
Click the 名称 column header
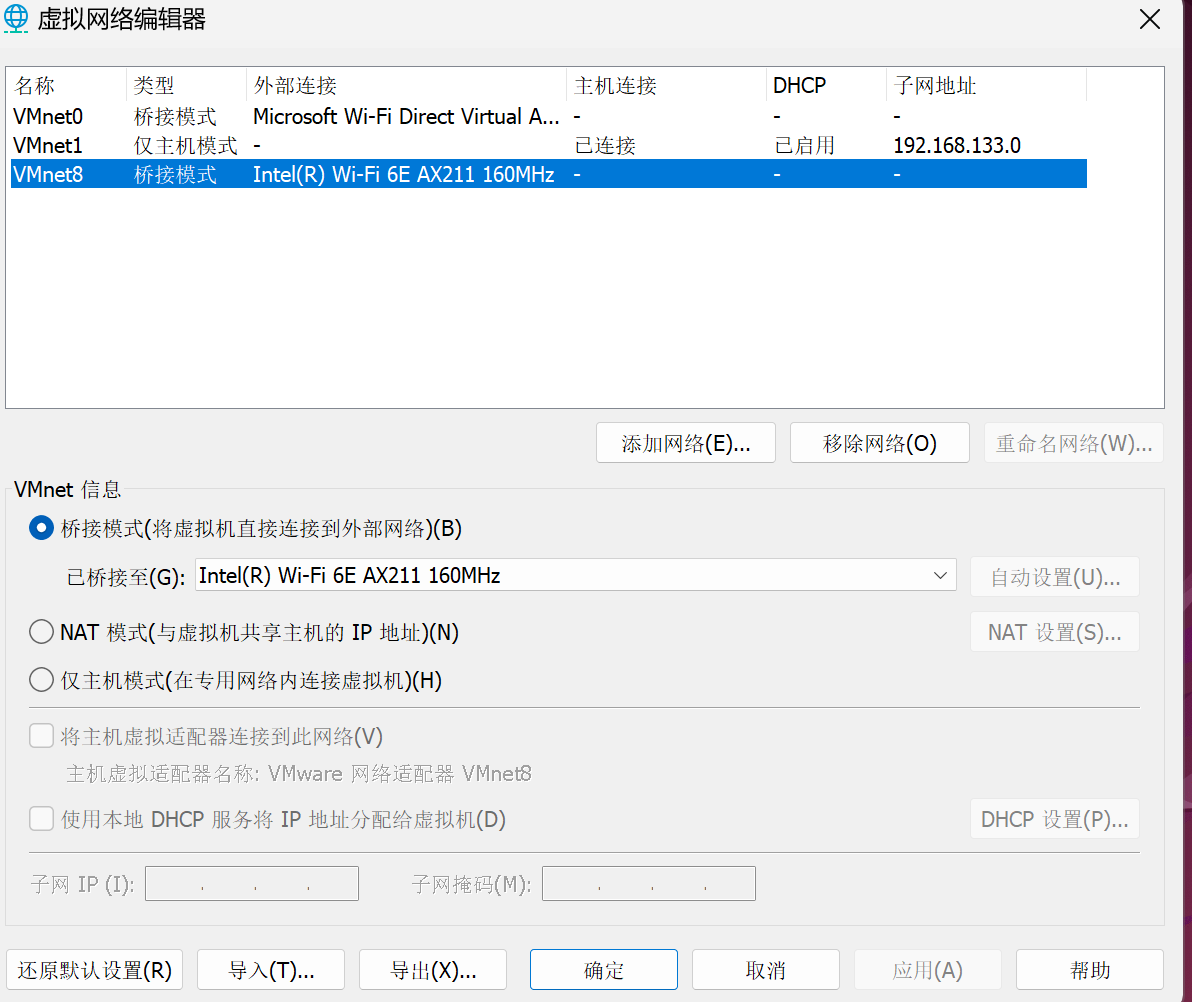click(x=67, y=85)
